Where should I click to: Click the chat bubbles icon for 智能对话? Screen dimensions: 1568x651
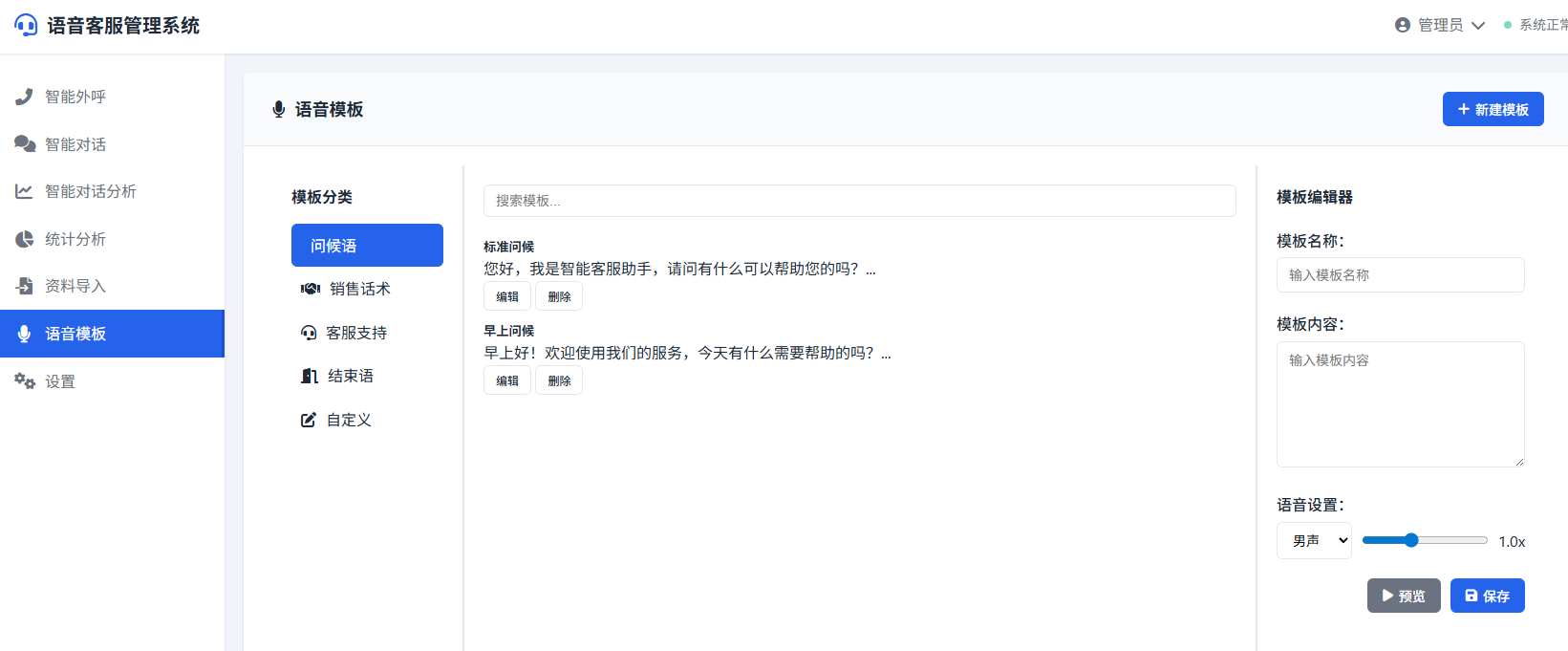[x=25, y=144]
